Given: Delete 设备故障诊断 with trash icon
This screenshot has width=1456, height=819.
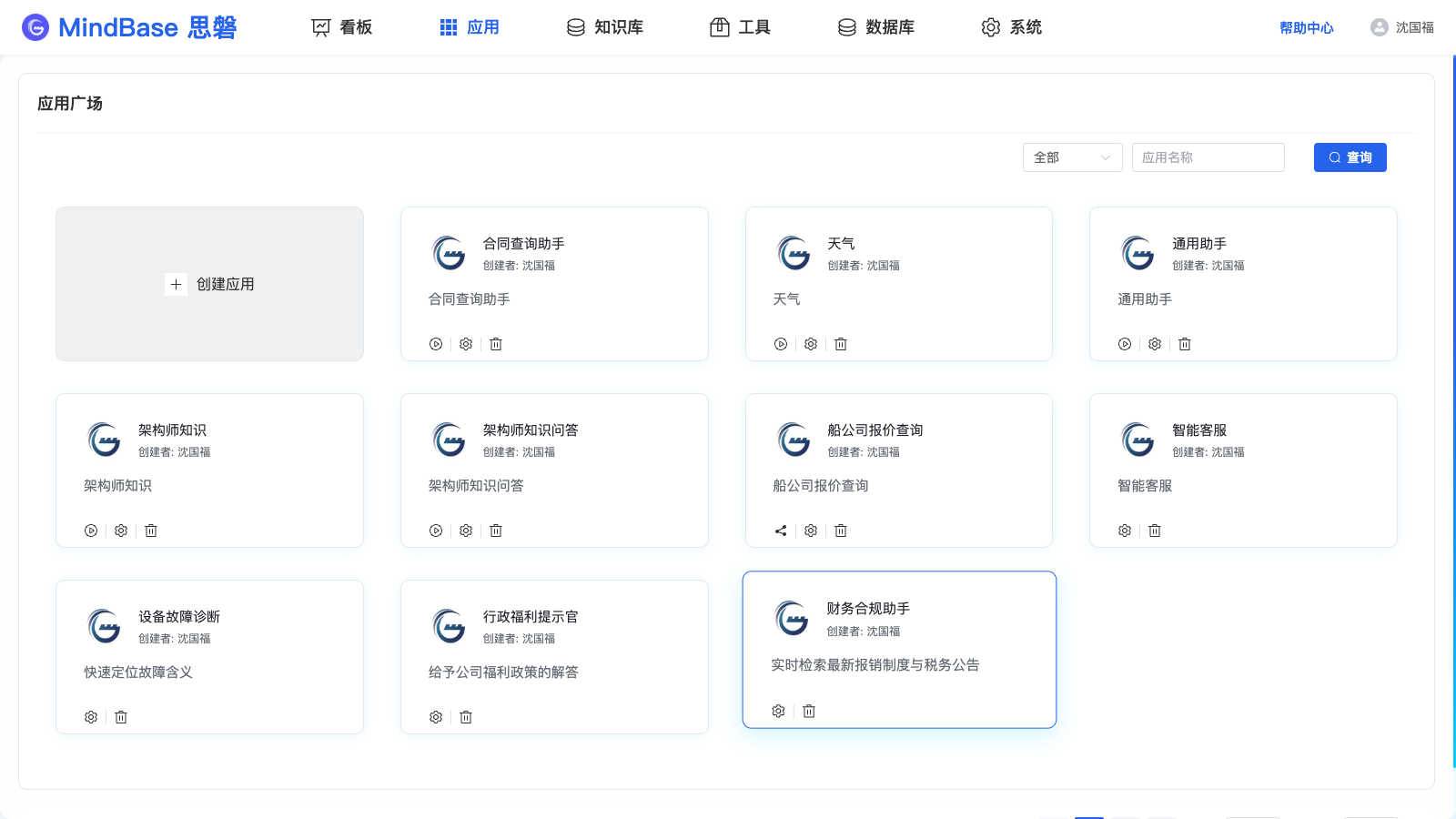Looking at the screenshot, I should [x=121, y=717].
